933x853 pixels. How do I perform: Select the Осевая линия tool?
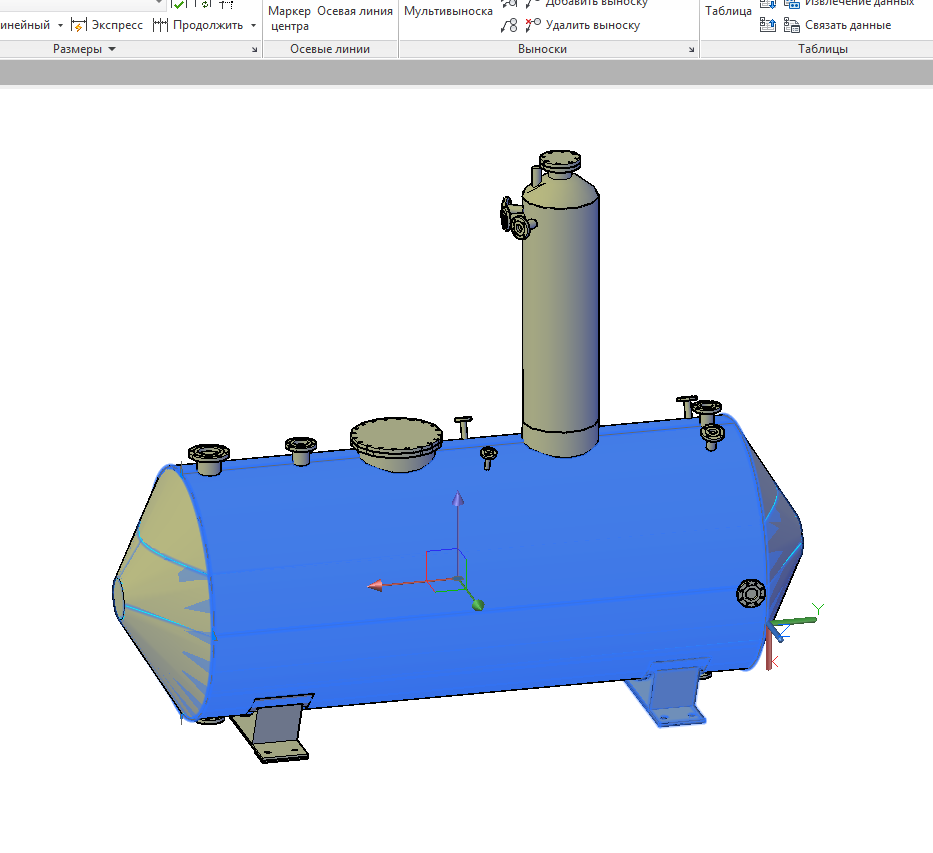coord(355,11)
